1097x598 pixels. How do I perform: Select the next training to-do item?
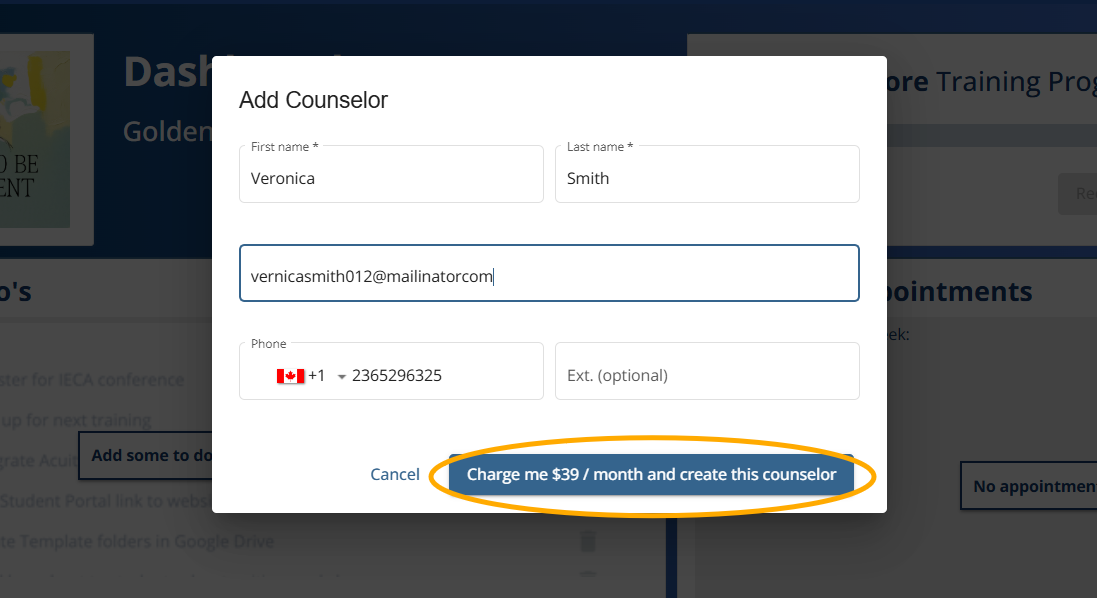[x=80, y=420]
